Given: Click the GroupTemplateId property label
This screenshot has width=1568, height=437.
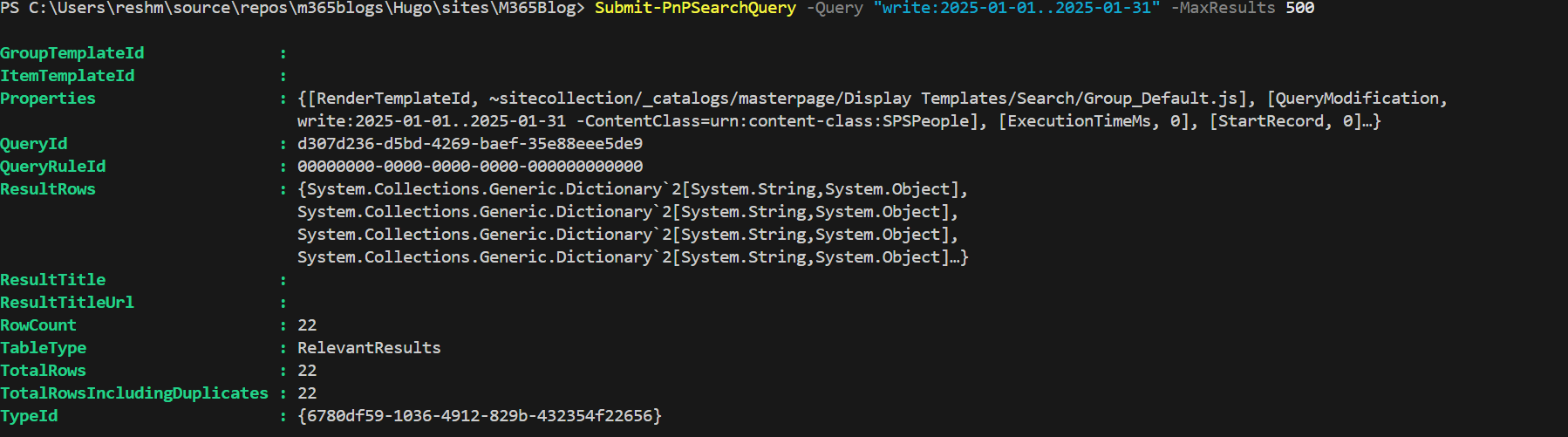Looking at the screenshot, I should click(x=72, y=53).
